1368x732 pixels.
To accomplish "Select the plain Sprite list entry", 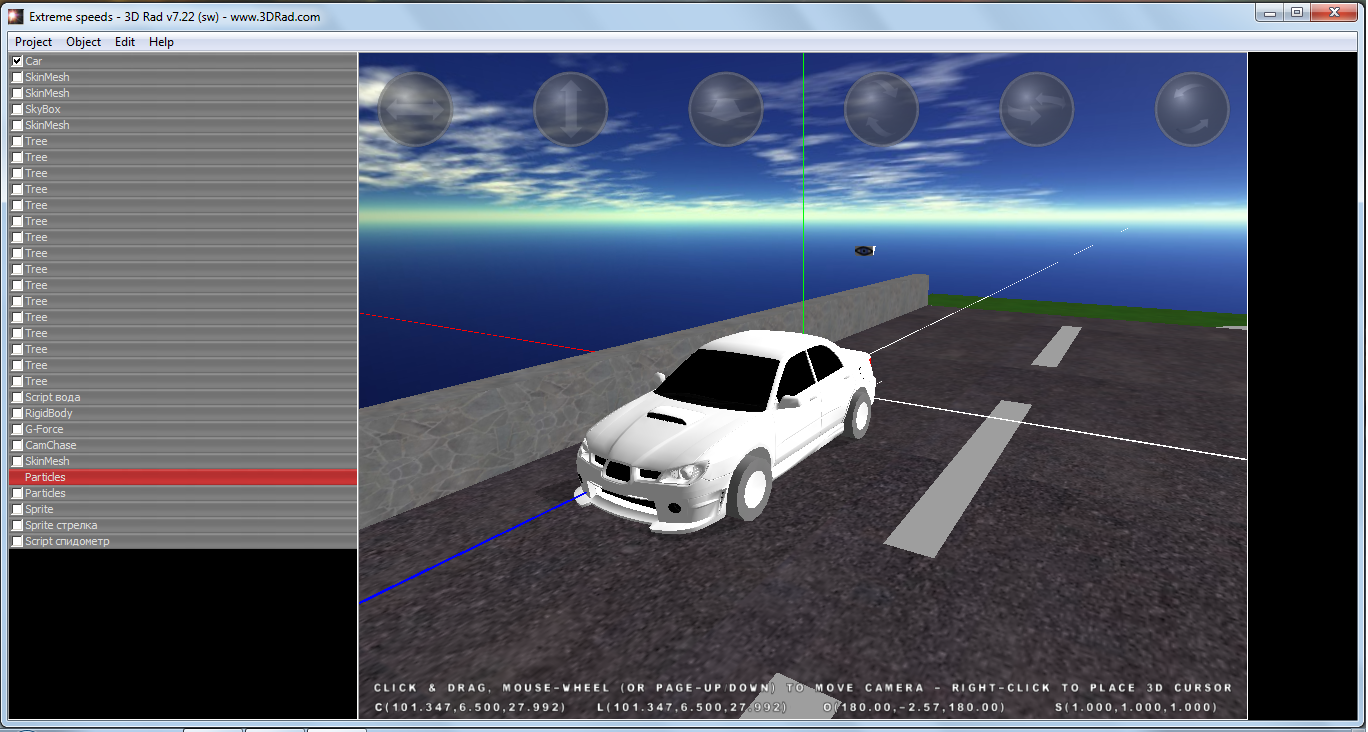I will (183, 509).
